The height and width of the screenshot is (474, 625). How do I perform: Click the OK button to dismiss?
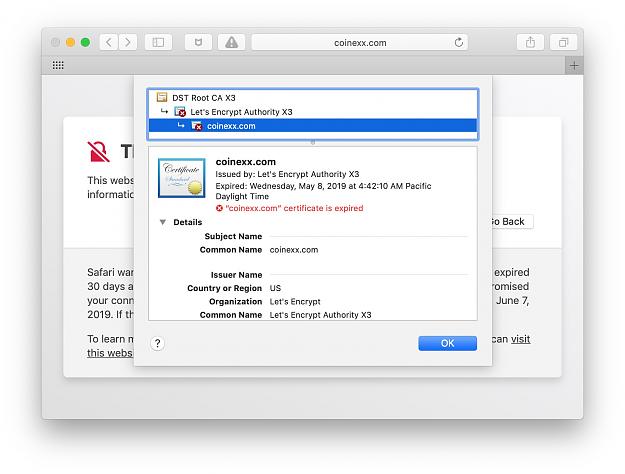click(447, 343)
